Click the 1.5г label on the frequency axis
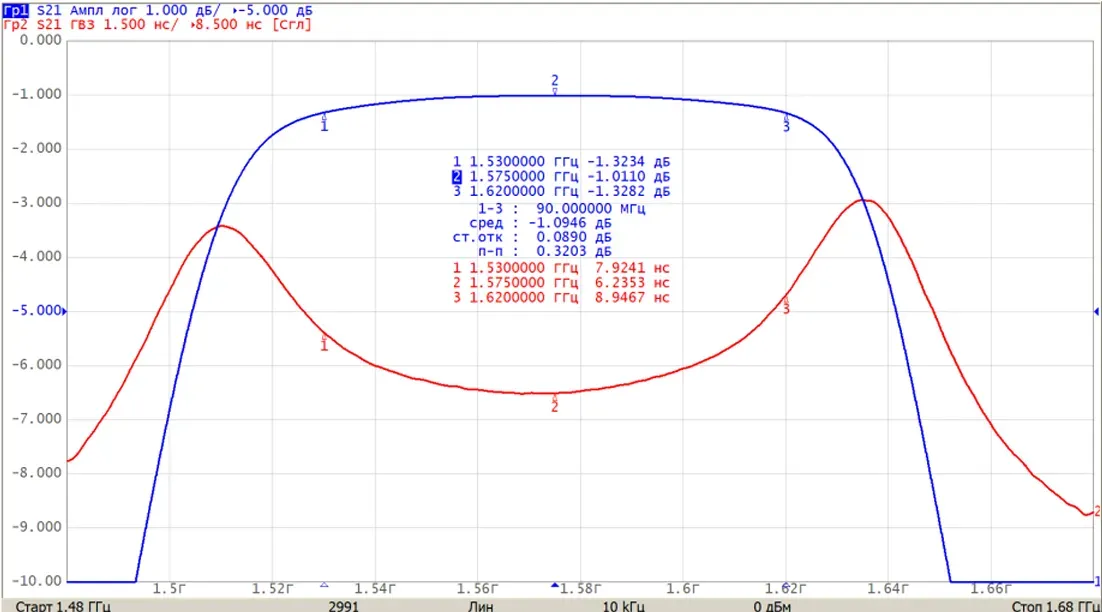 [169, 589]
